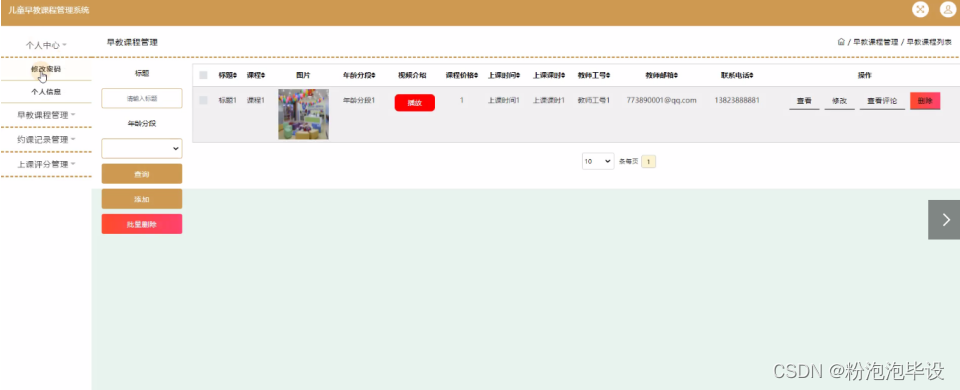Select 个人信息 in the sidebar
Screen dimensions: 960x390
[46, 92]
